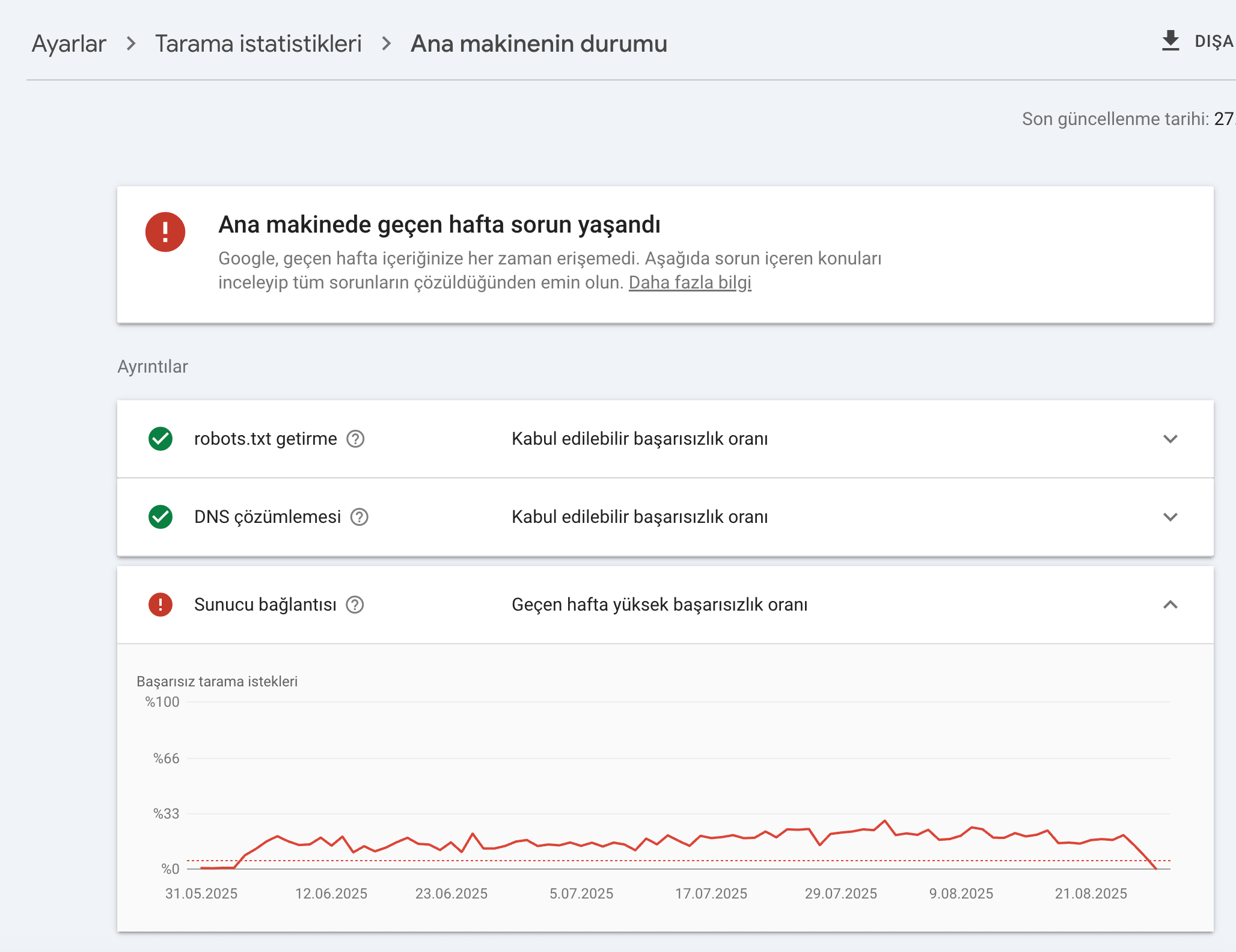This screenshot has width=1236, height=952.
Task: Click the Son güncellenme tarihi text
Action: pyautogui.click(x=1115, y=119)
